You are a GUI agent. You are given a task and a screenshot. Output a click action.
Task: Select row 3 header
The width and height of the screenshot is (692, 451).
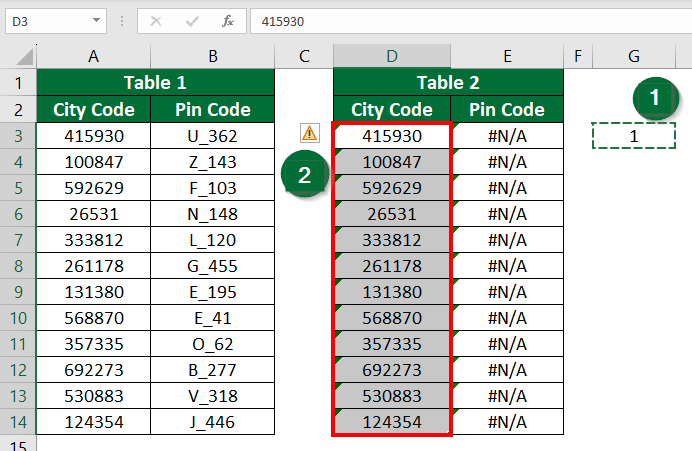[x=18, y=136]
